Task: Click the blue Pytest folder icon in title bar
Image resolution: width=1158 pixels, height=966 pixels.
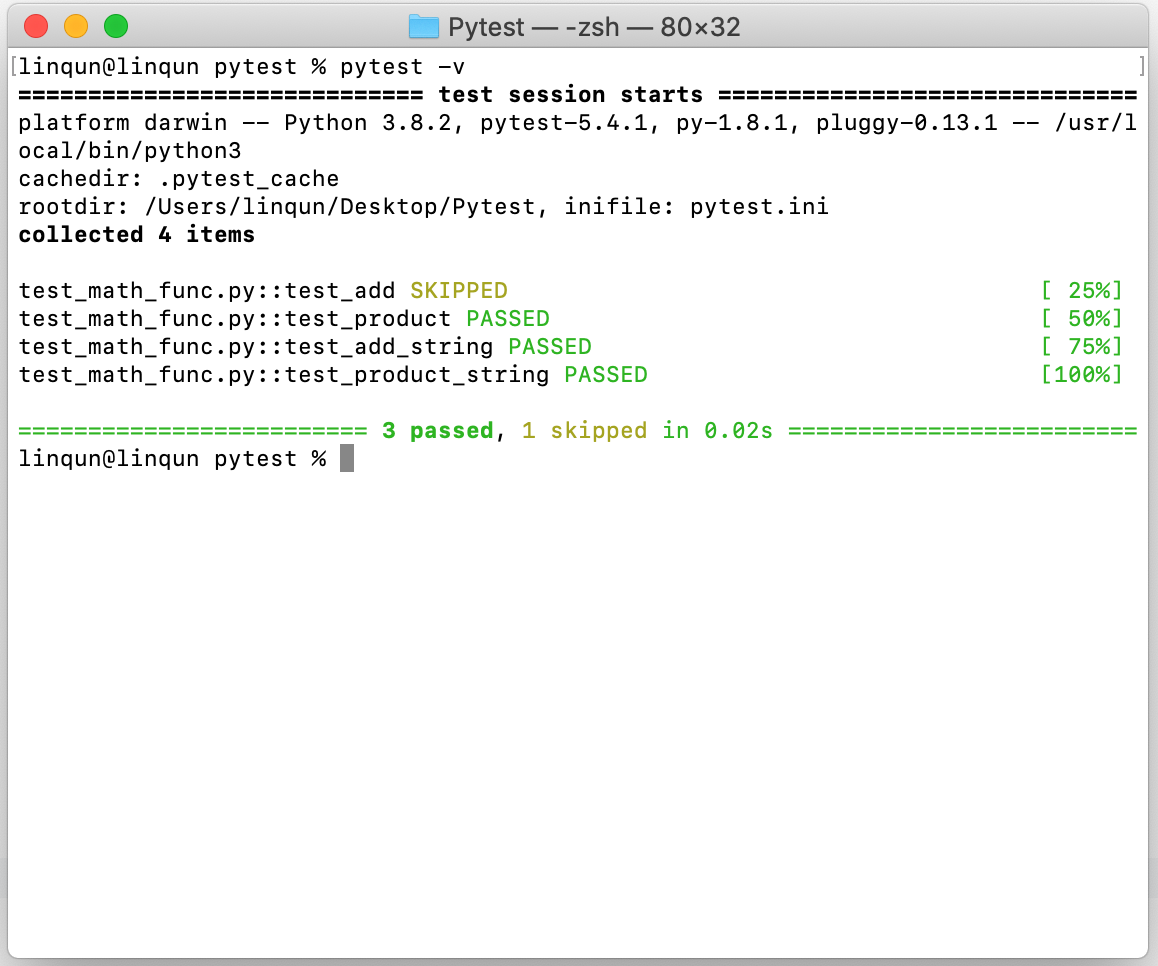Action: point(422,27)
